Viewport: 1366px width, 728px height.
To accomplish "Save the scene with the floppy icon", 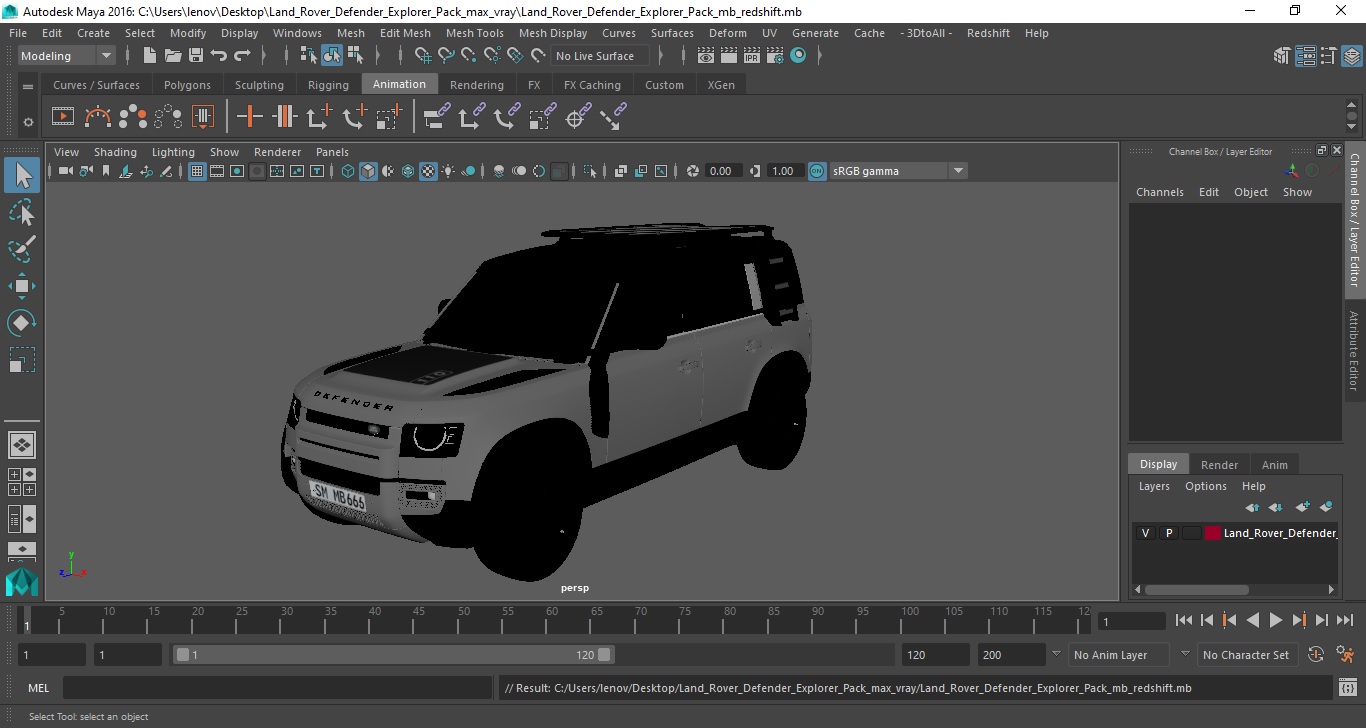I will pyautogui.click(x=196, y=56).
